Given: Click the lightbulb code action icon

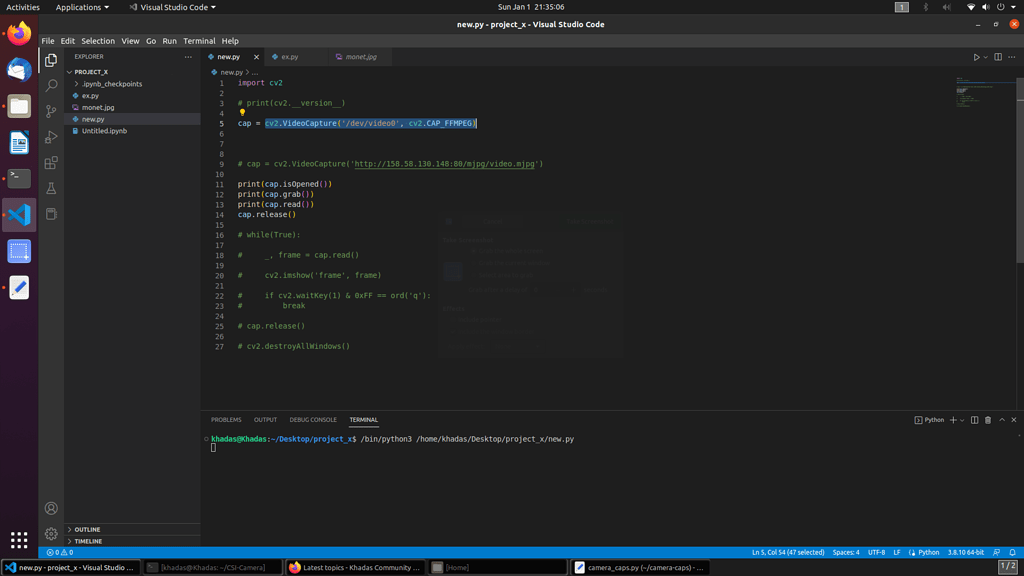Looking at the screenshot, I should pos(242,113).
